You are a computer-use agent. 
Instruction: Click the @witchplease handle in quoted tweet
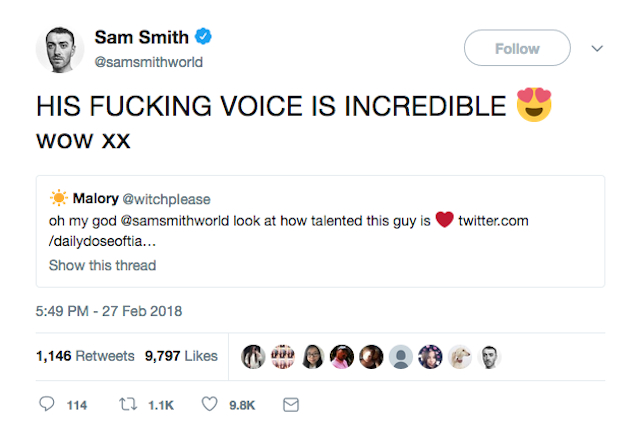[167, 199]
